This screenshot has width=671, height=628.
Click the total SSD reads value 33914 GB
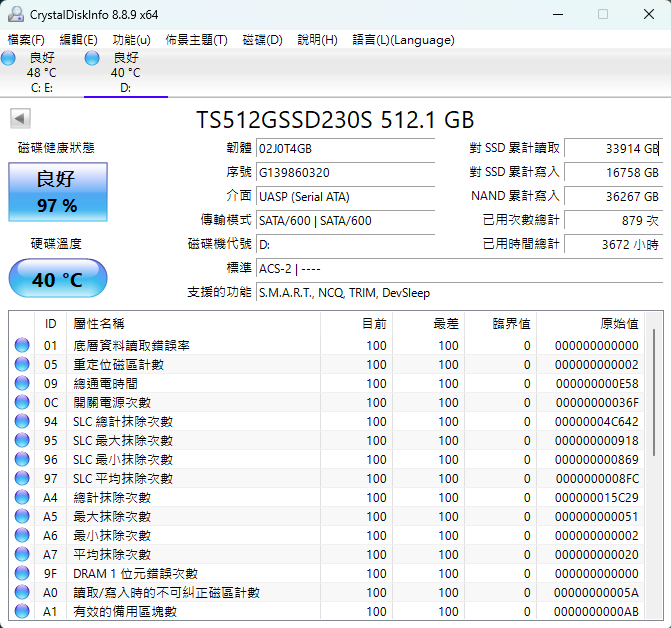click(613, 148)
